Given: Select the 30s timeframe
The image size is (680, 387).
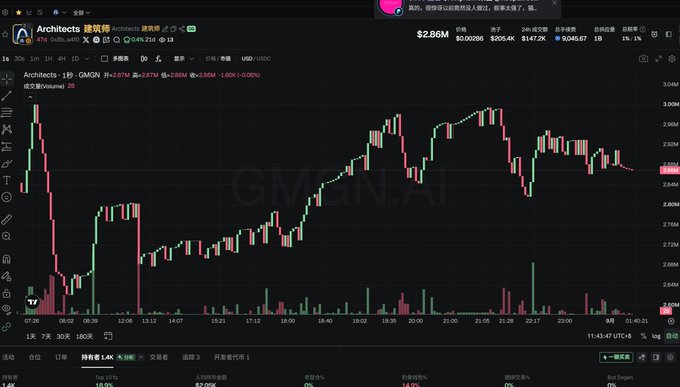Looking at the screenshot, I should [x=19, y=59].
